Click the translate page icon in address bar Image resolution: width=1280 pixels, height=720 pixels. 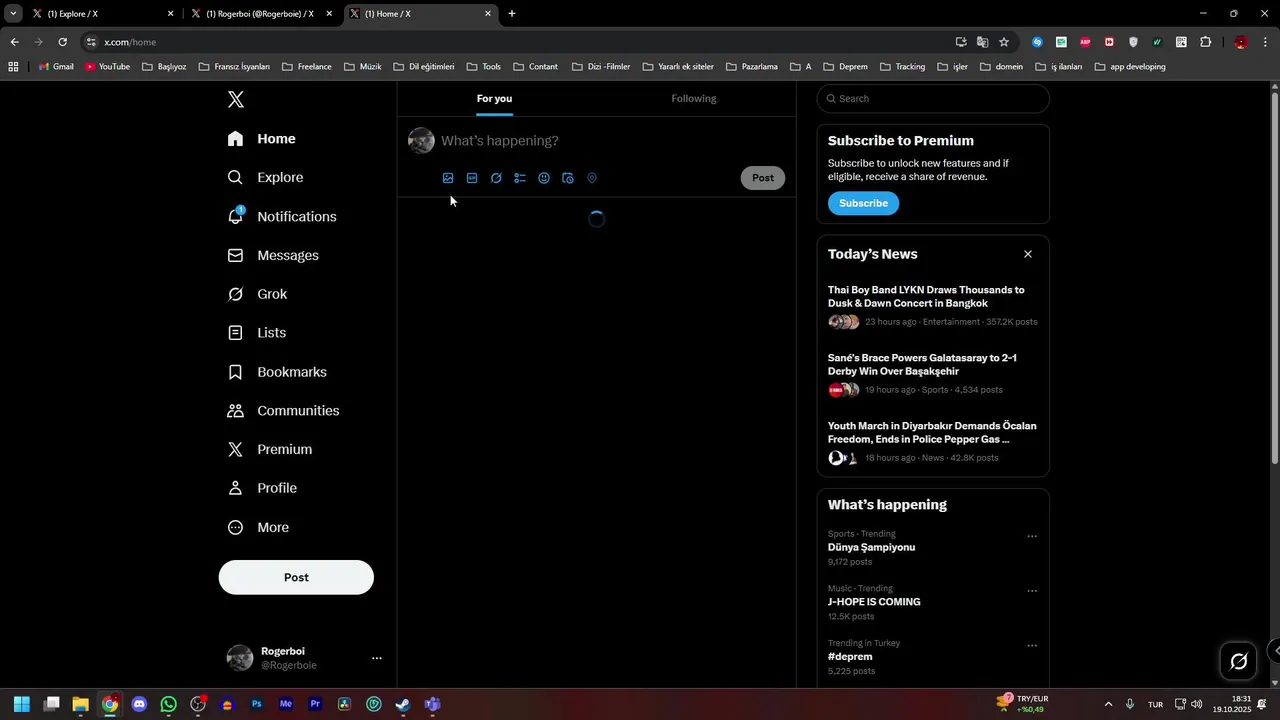(982, 42)
